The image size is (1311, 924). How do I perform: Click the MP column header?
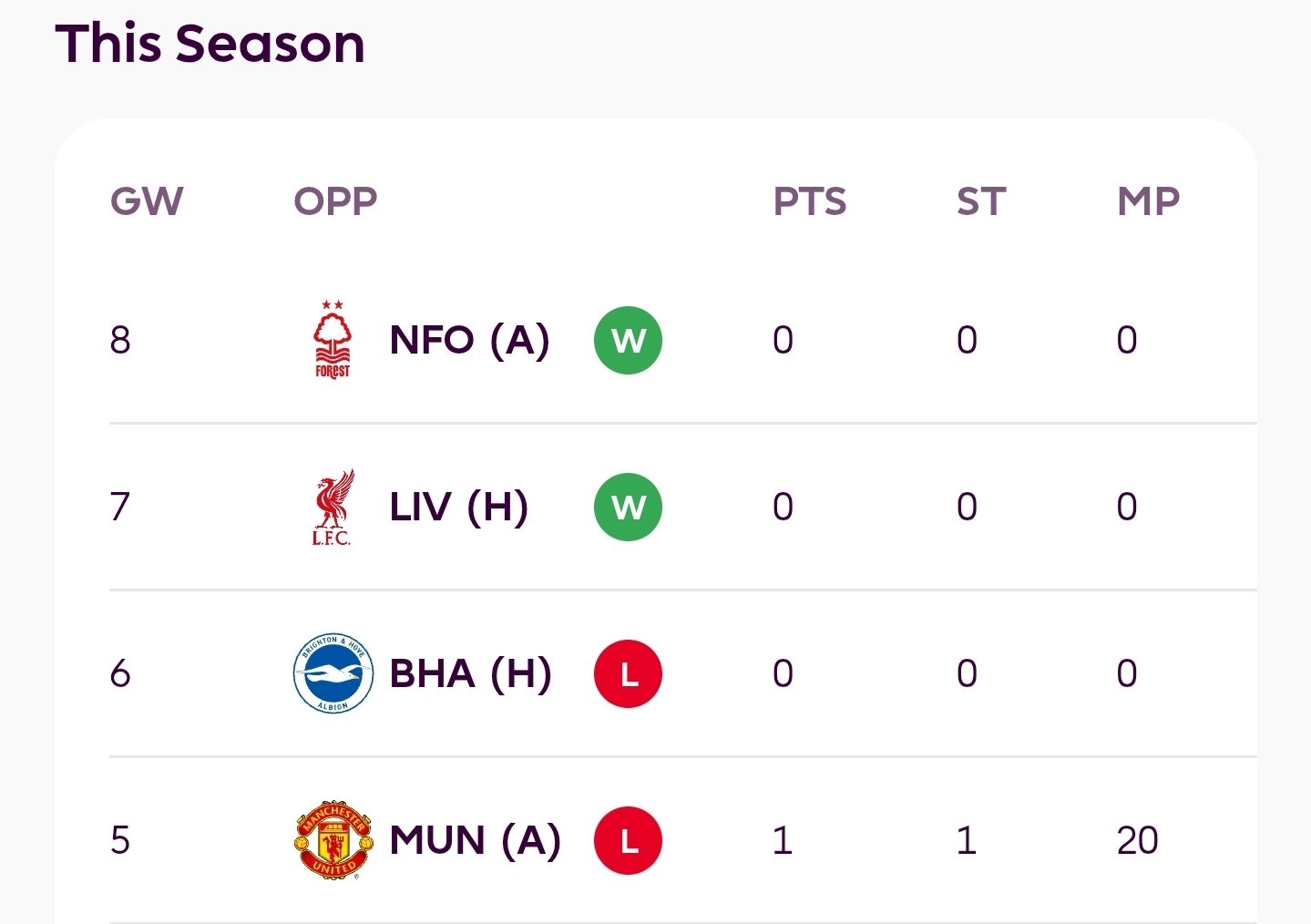[1148, 201]
